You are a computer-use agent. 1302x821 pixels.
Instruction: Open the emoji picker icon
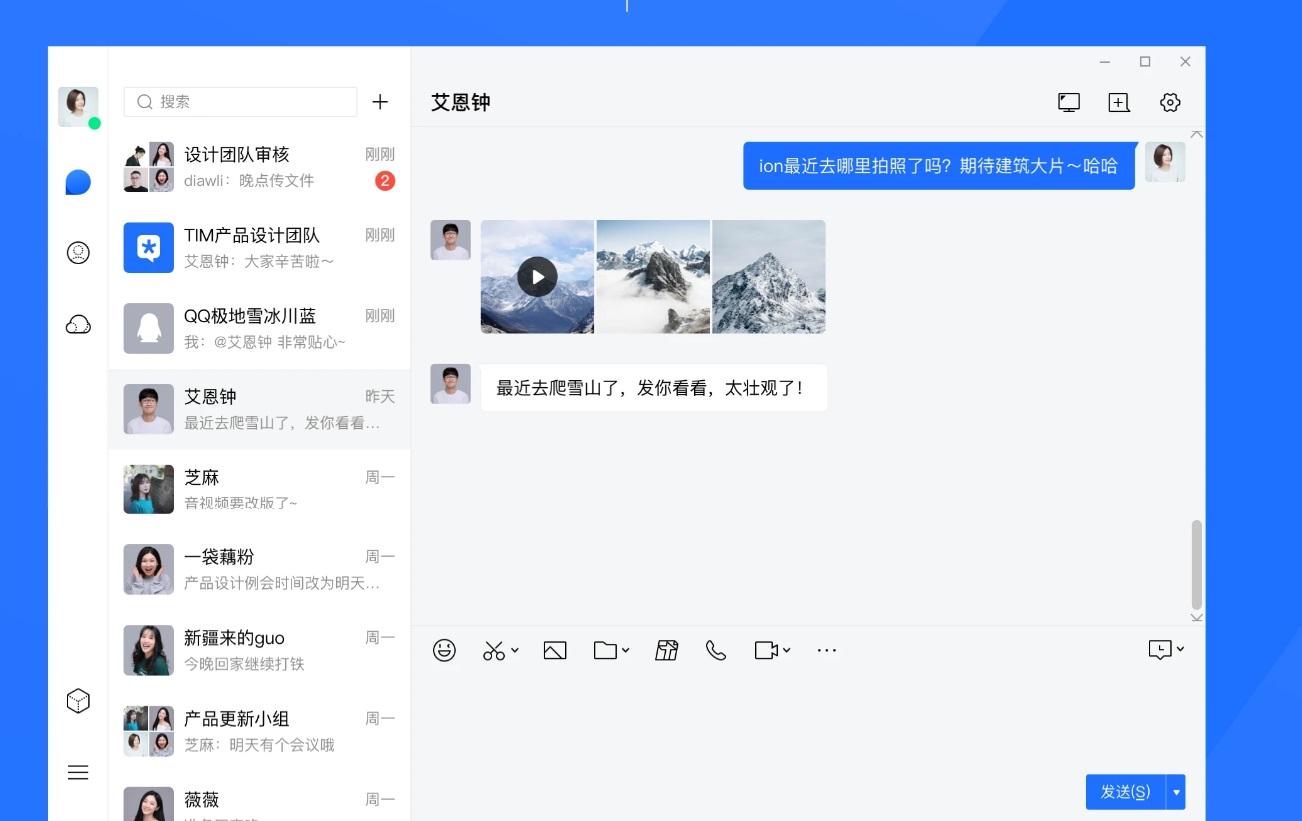pyautogui.click(x=444, y=650)
